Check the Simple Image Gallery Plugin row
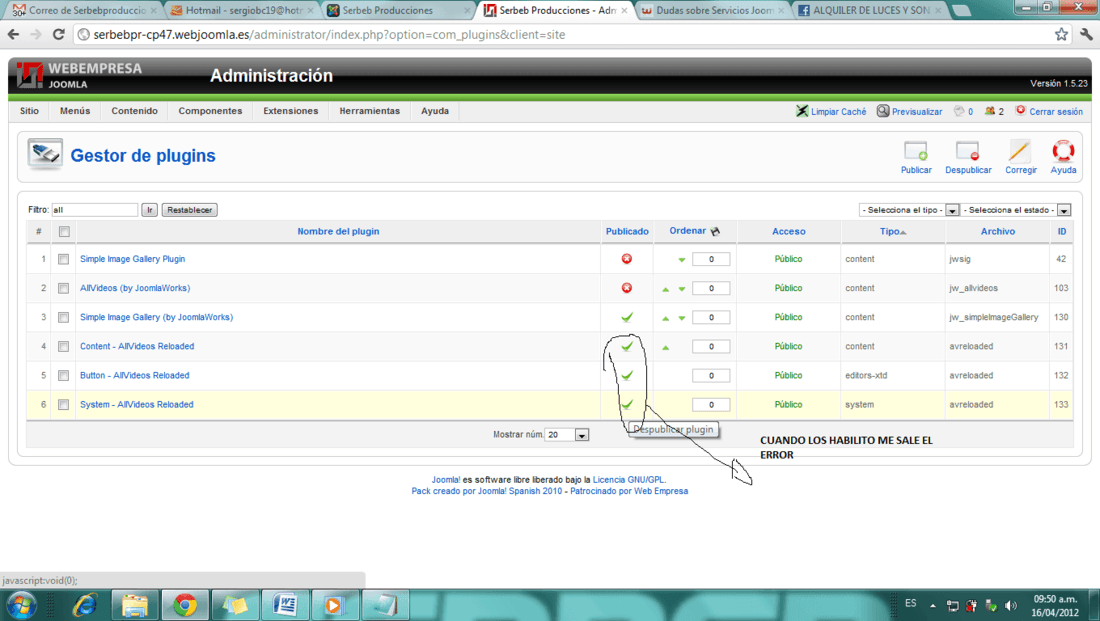This screenshot has height=621, width=1100. [64, 259]
